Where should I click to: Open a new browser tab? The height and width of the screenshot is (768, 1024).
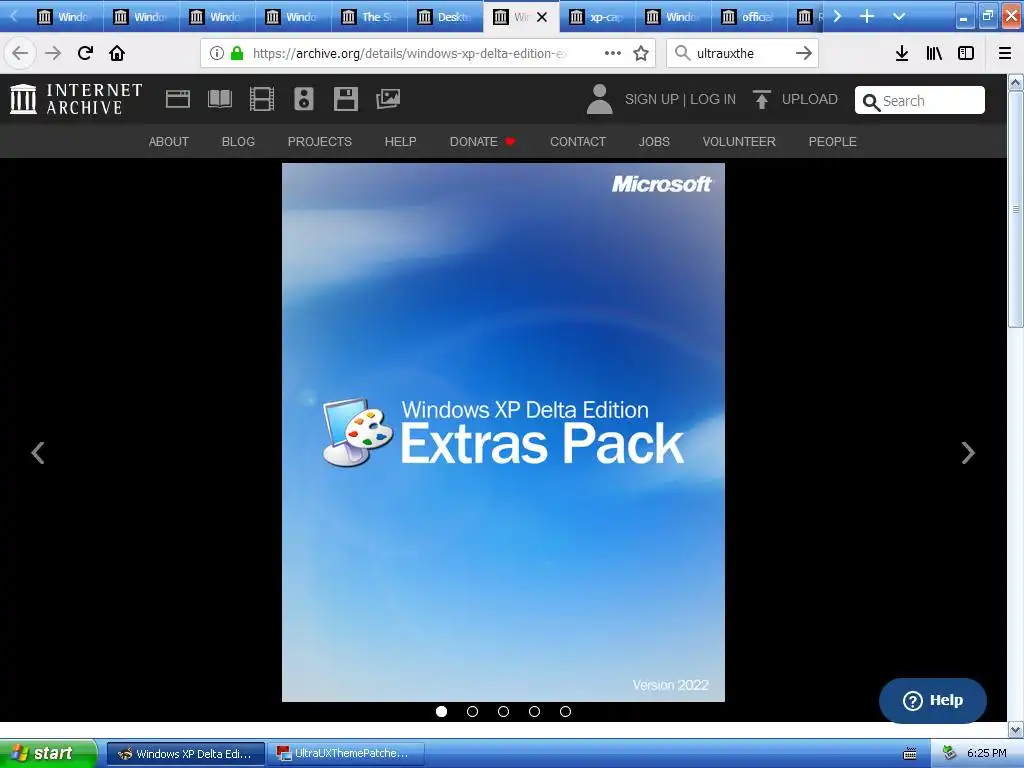(867, 16)
